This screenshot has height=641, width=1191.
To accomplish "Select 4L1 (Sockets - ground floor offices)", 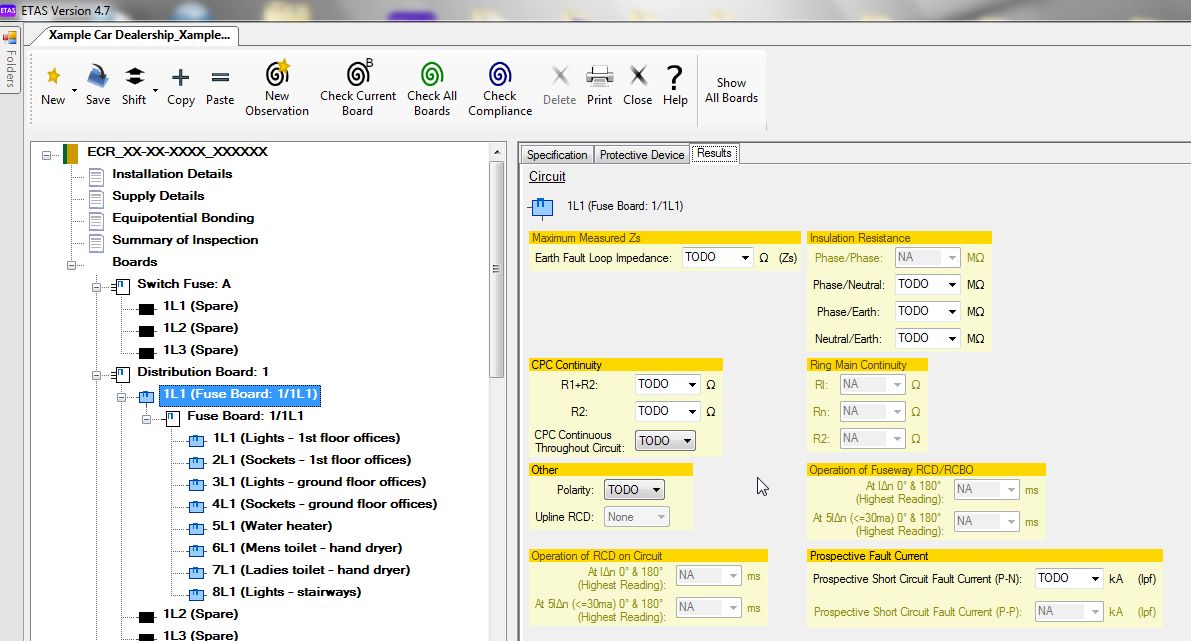I will [x=324, y=504].
